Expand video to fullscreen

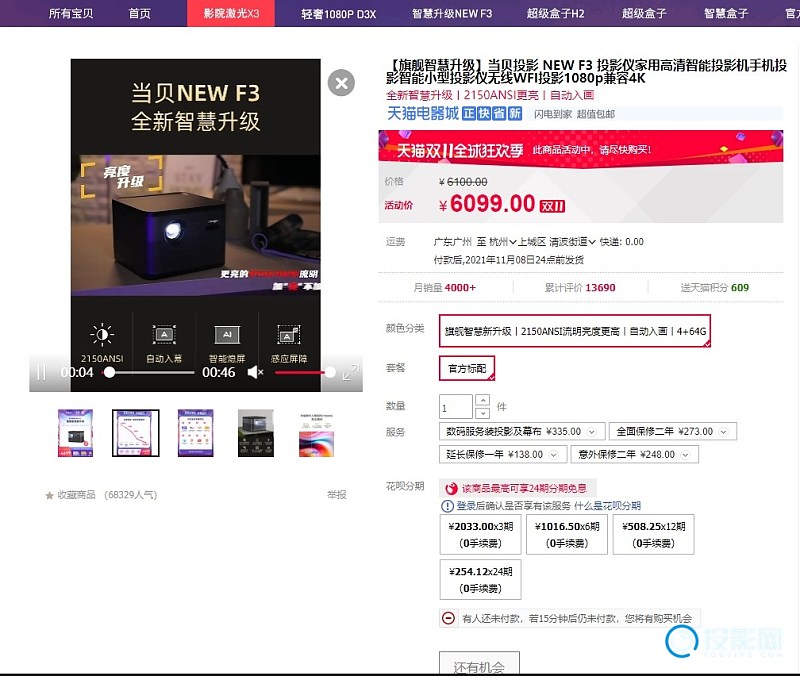pos(351,372)
